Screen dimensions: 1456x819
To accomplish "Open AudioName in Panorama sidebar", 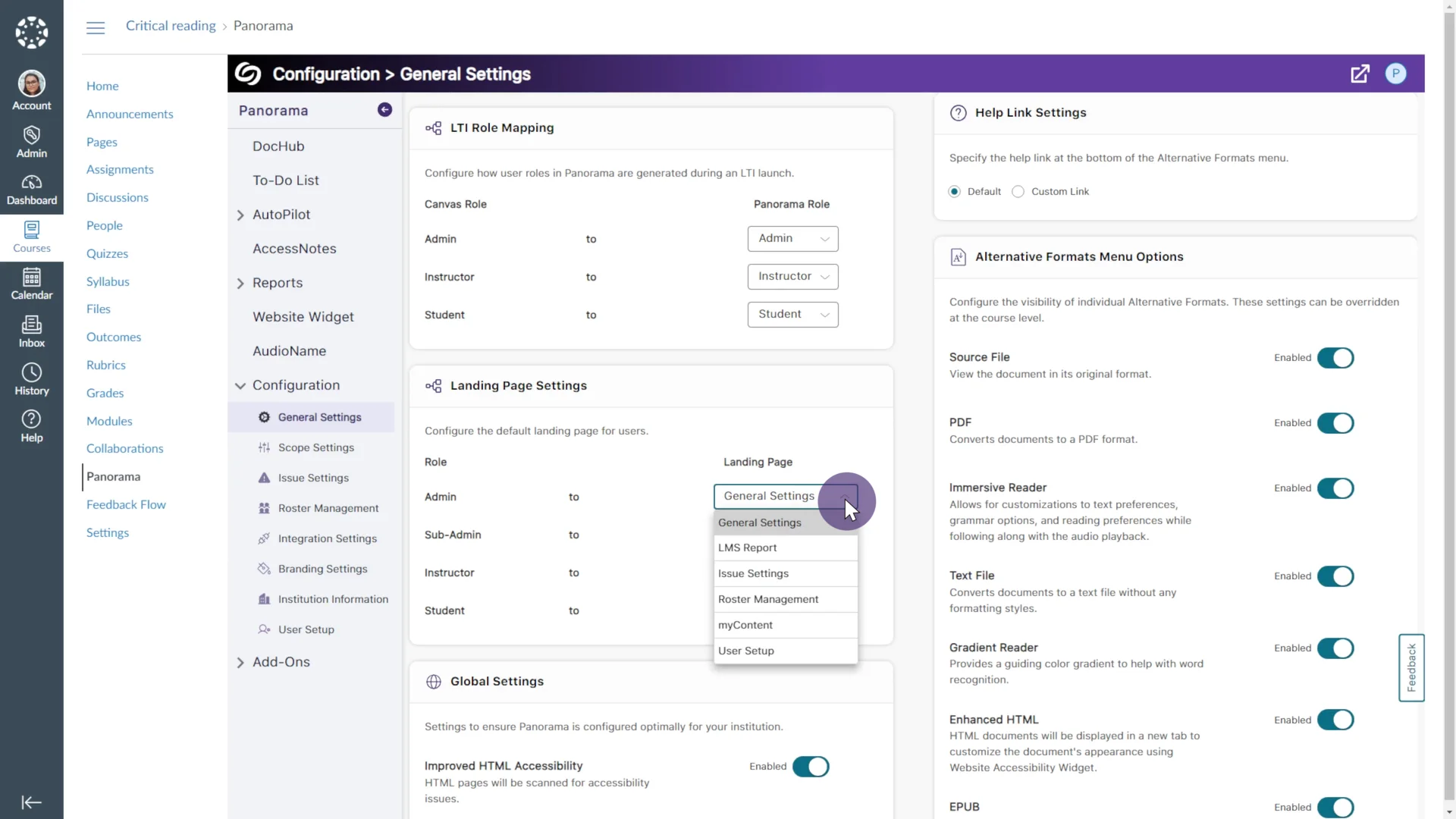I will pos(290,351).
